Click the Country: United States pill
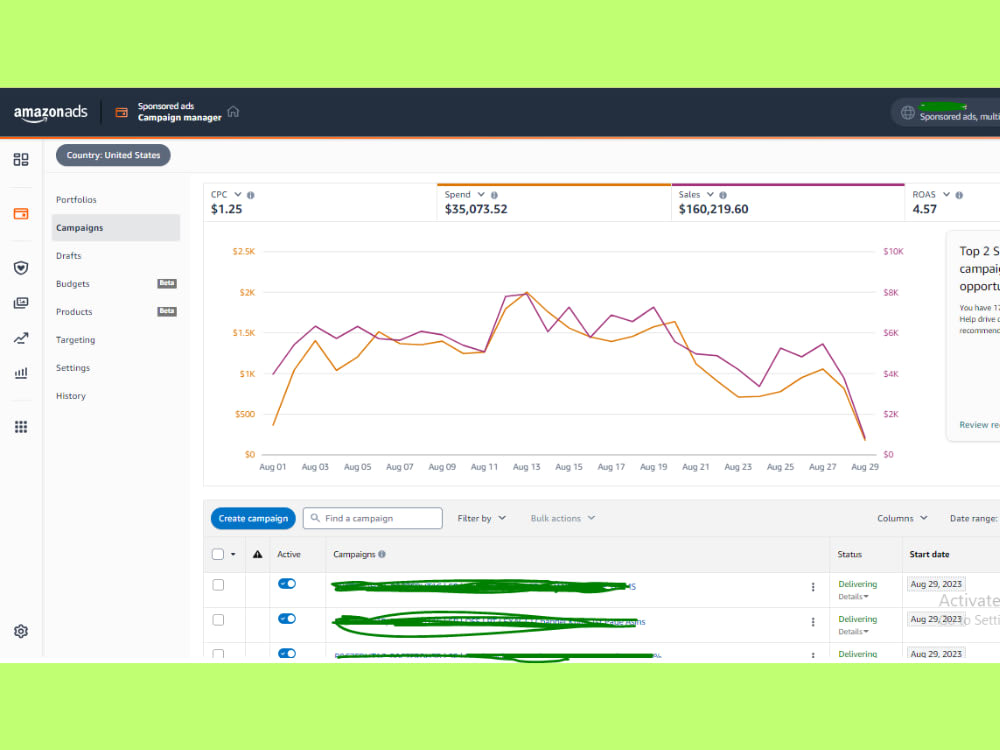1000x750 pixels. (x=113, y=155)
